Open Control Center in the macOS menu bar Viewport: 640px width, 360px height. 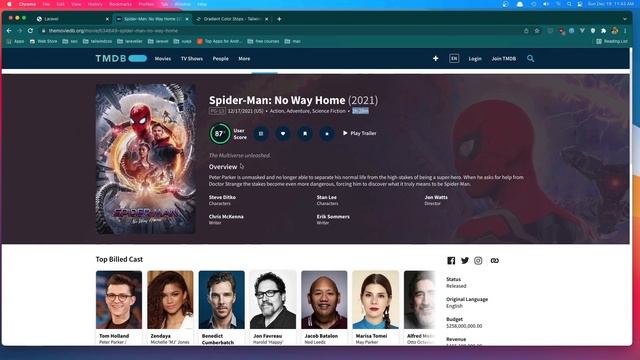(x=580, y=4)
